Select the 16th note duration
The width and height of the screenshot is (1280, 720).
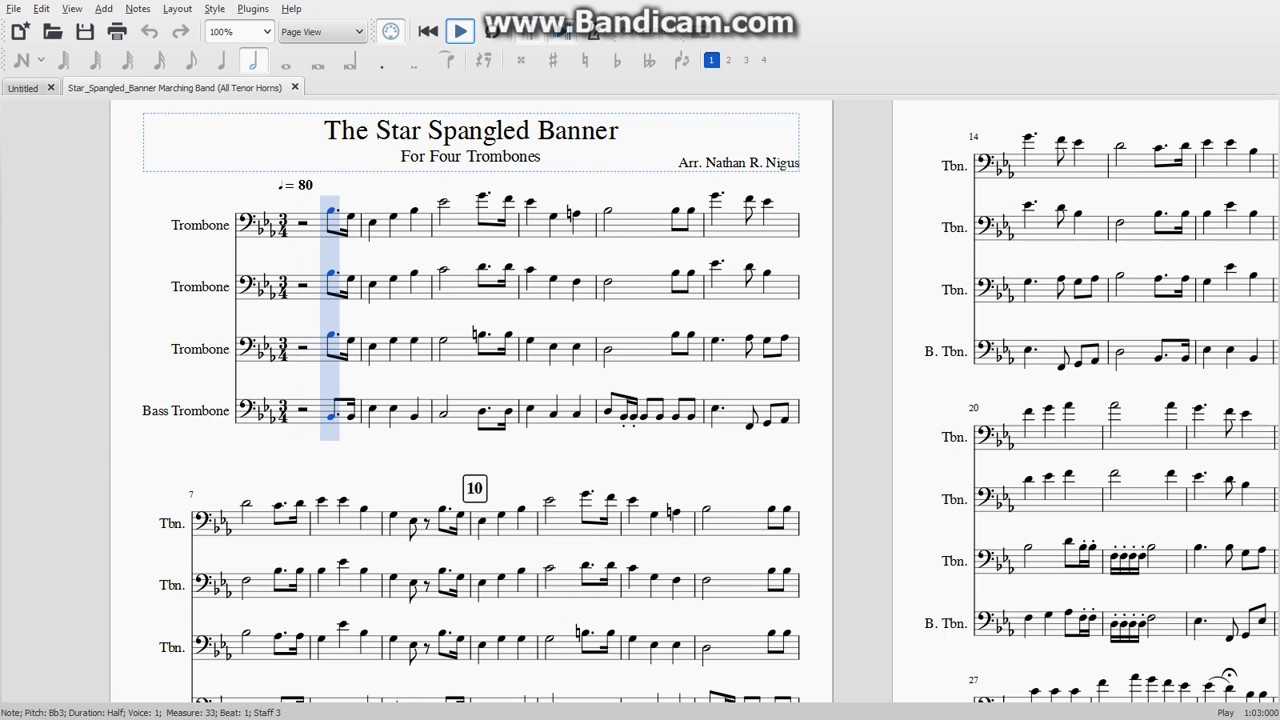[x=159, y=61]
